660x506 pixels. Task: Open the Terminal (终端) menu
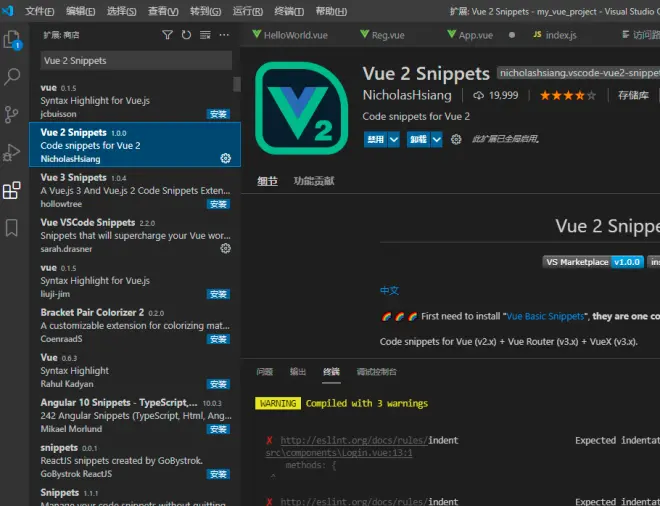click(289, 11)
